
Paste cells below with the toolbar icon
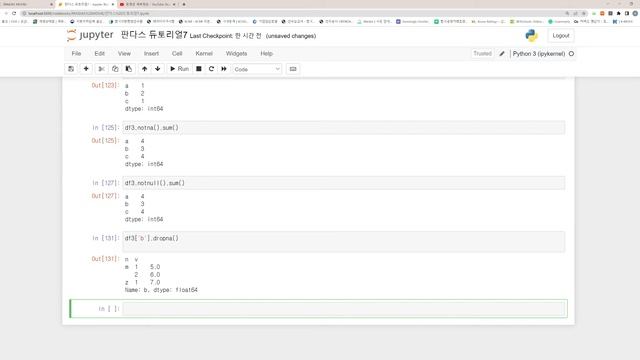[x=129, y=69]
